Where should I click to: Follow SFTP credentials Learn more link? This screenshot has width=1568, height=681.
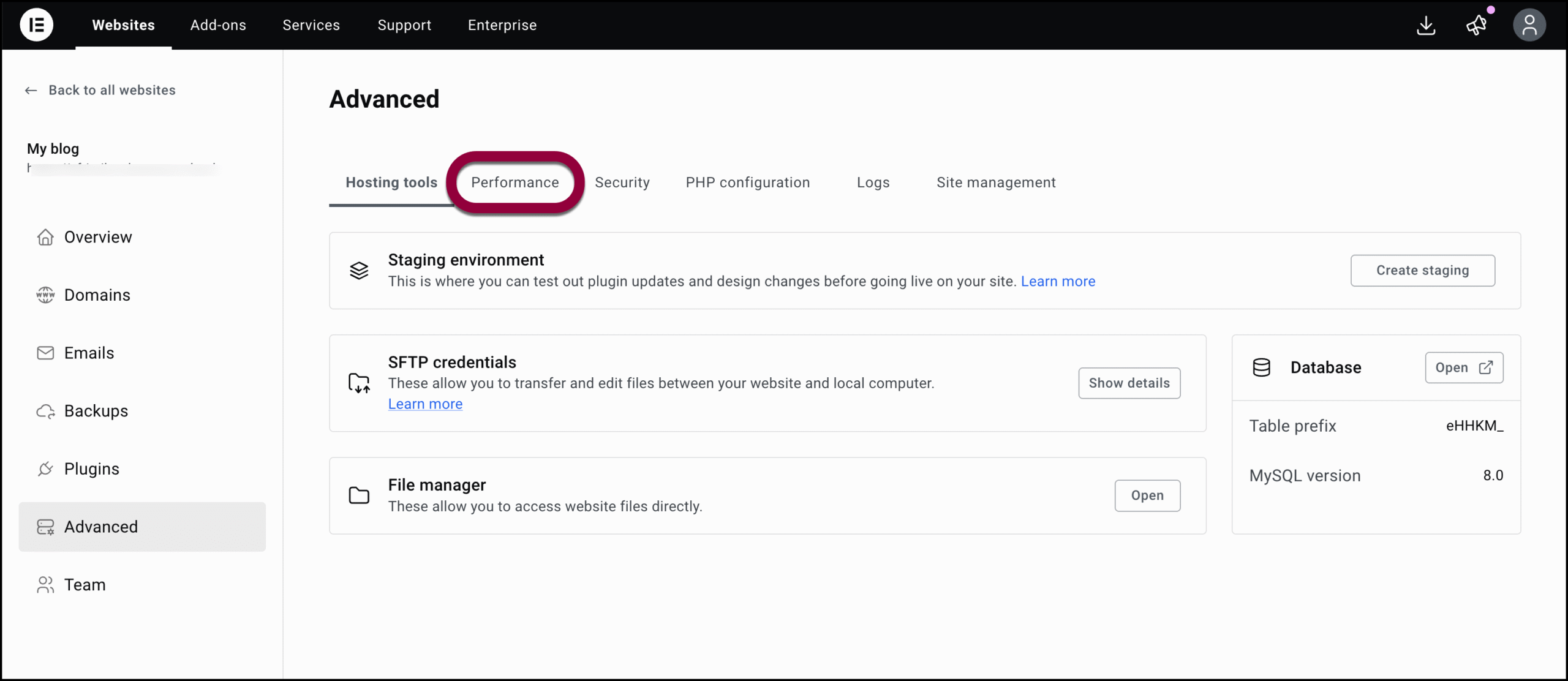point(425,404)
